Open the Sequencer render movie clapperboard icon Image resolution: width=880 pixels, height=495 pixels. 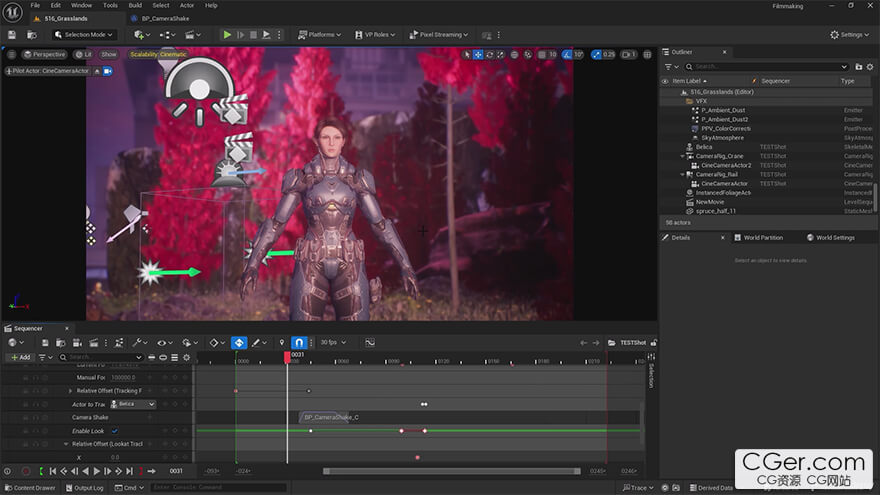(94, 342)
